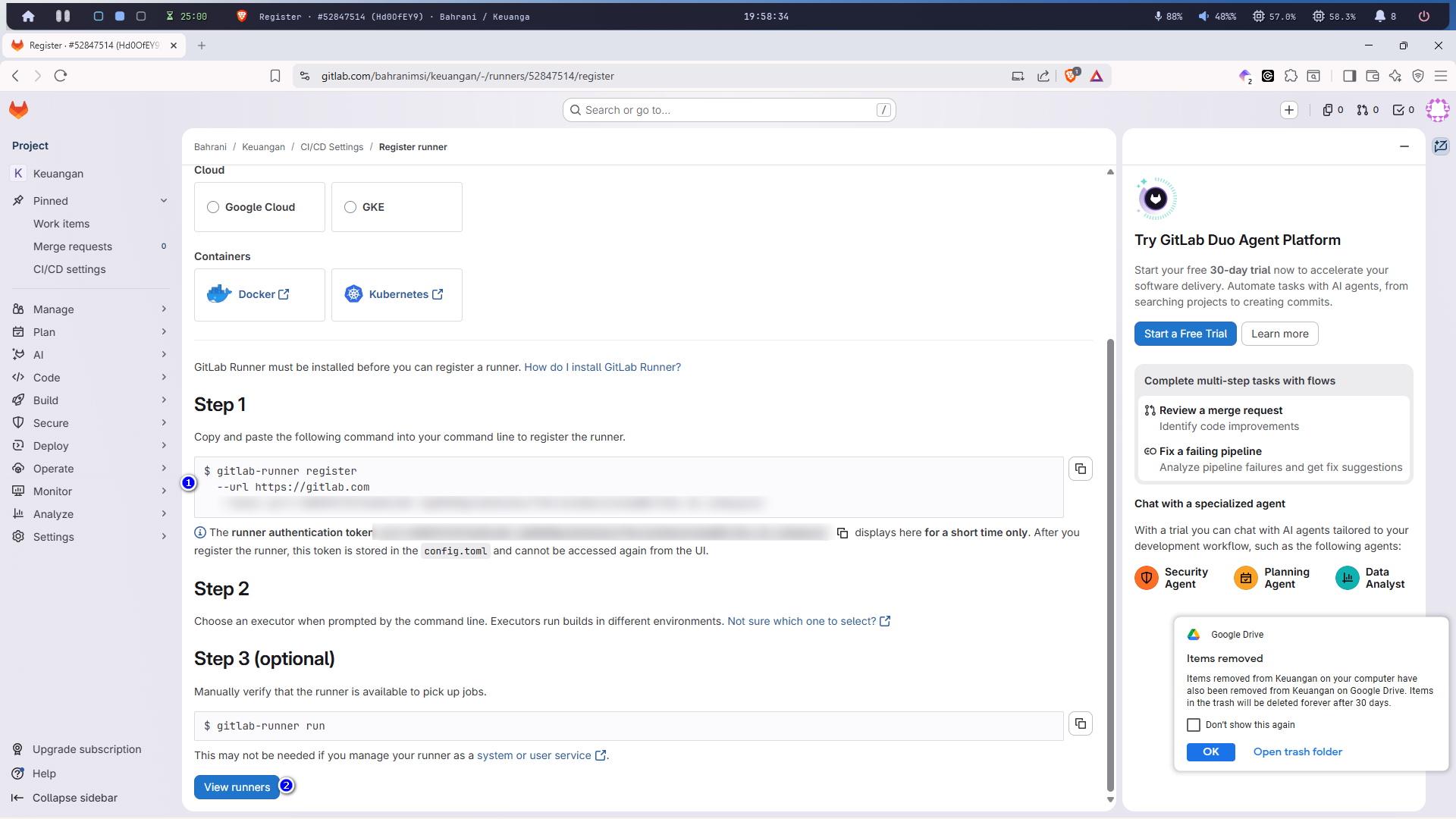This screenshot has height=819, width=1456.
Task: Click the microphone level indicator
Action: tap(1169, 16)
